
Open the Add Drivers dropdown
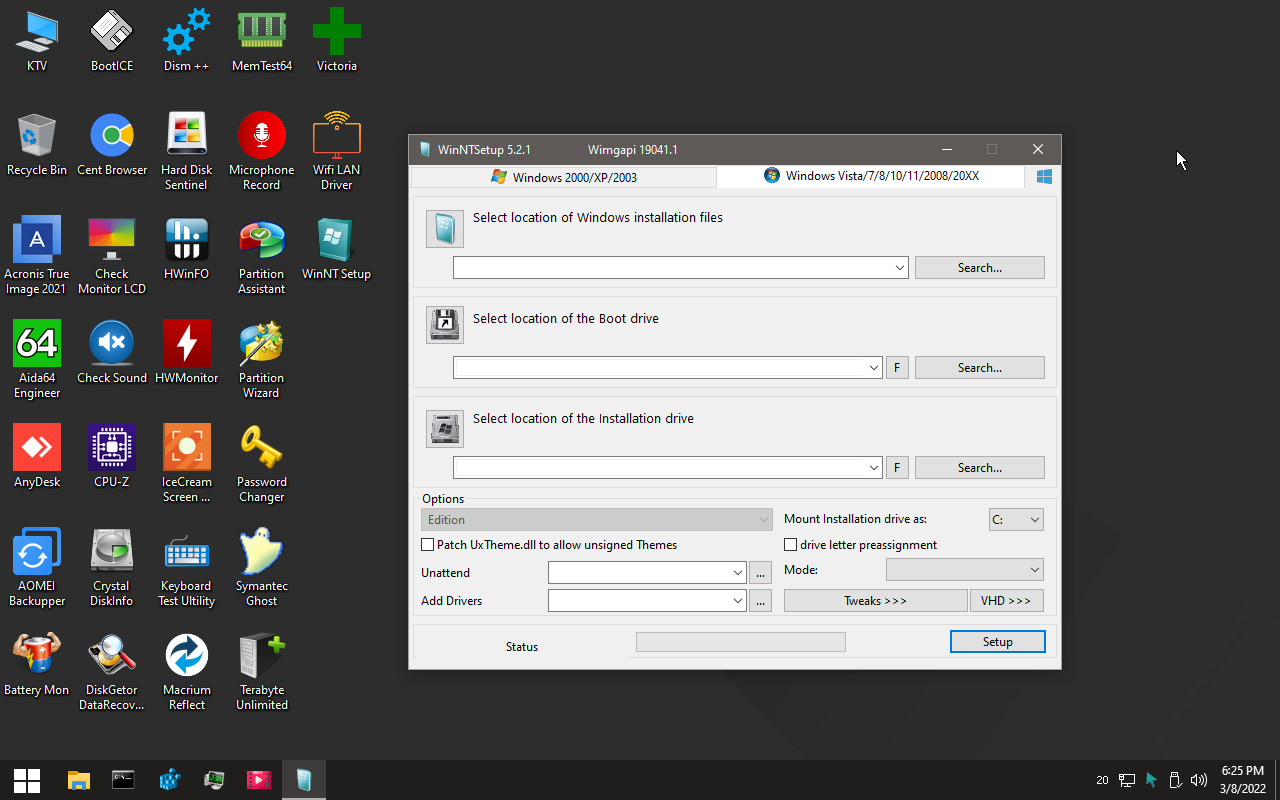(738, 601)
